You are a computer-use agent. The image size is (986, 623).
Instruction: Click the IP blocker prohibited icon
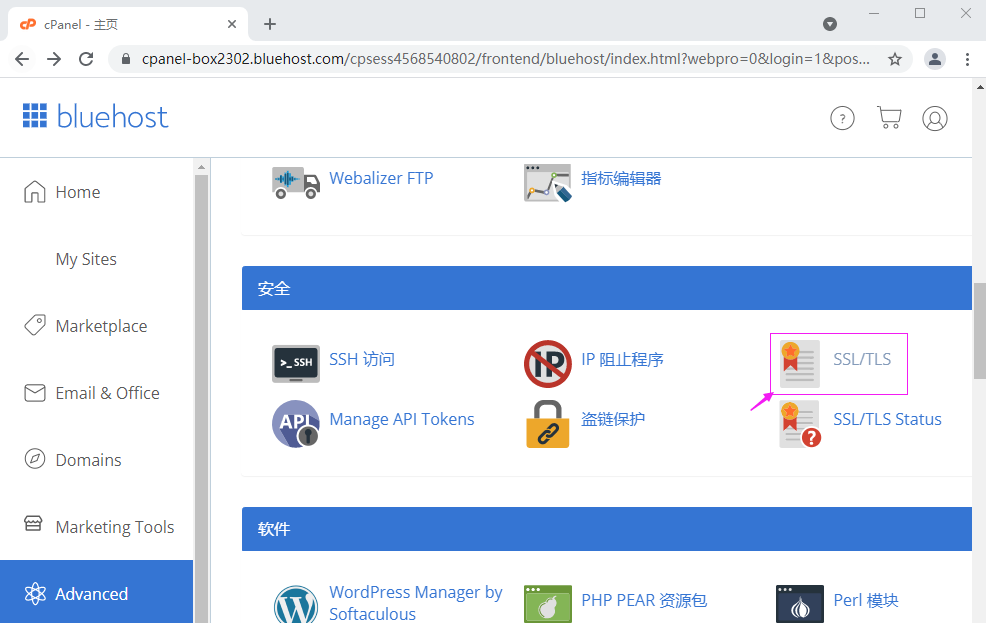548,363
